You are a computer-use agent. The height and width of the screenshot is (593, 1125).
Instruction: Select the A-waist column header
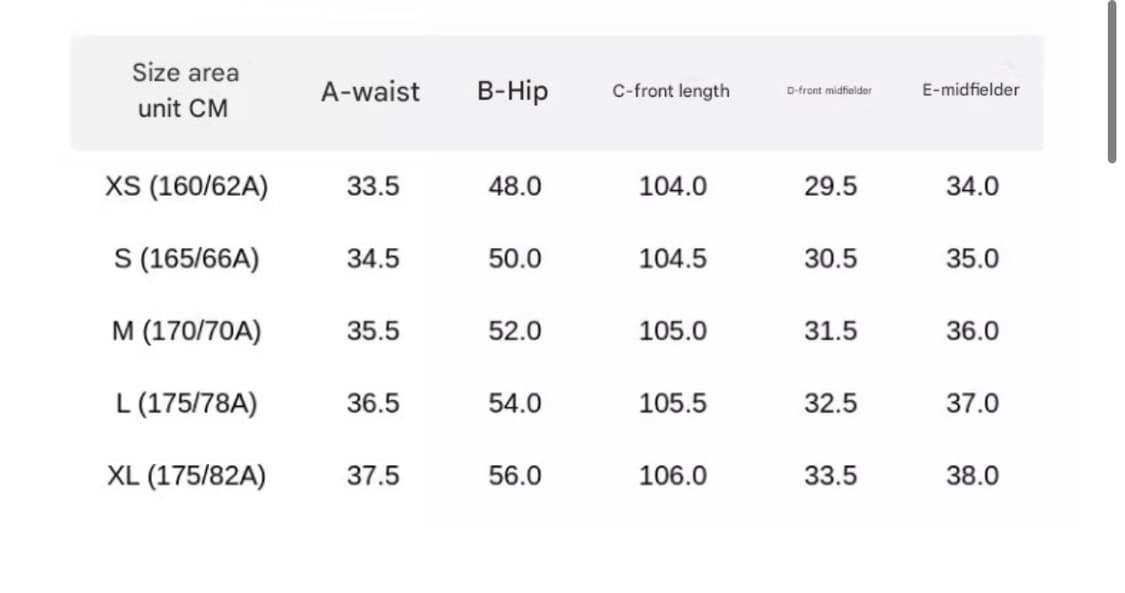point(370,92)
